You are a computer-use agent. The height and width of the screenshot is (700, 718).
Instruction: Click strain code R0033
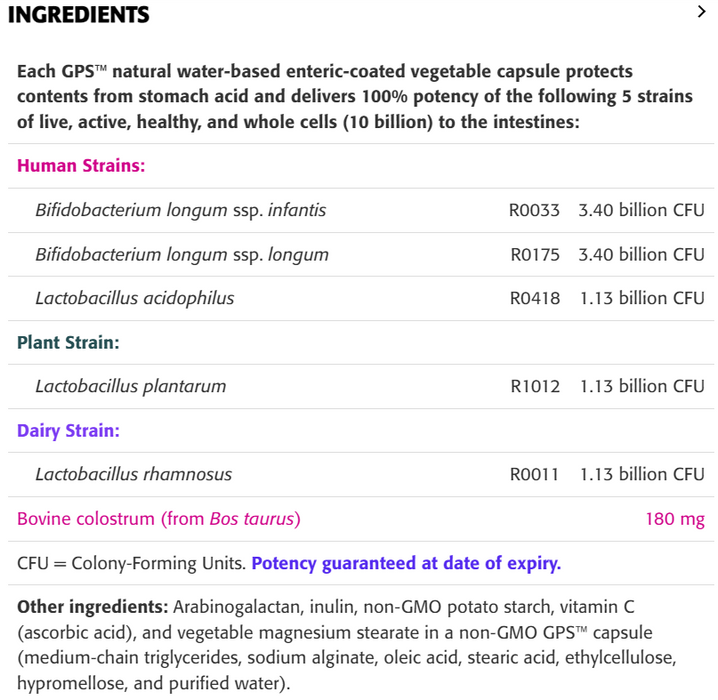point(534,210)
